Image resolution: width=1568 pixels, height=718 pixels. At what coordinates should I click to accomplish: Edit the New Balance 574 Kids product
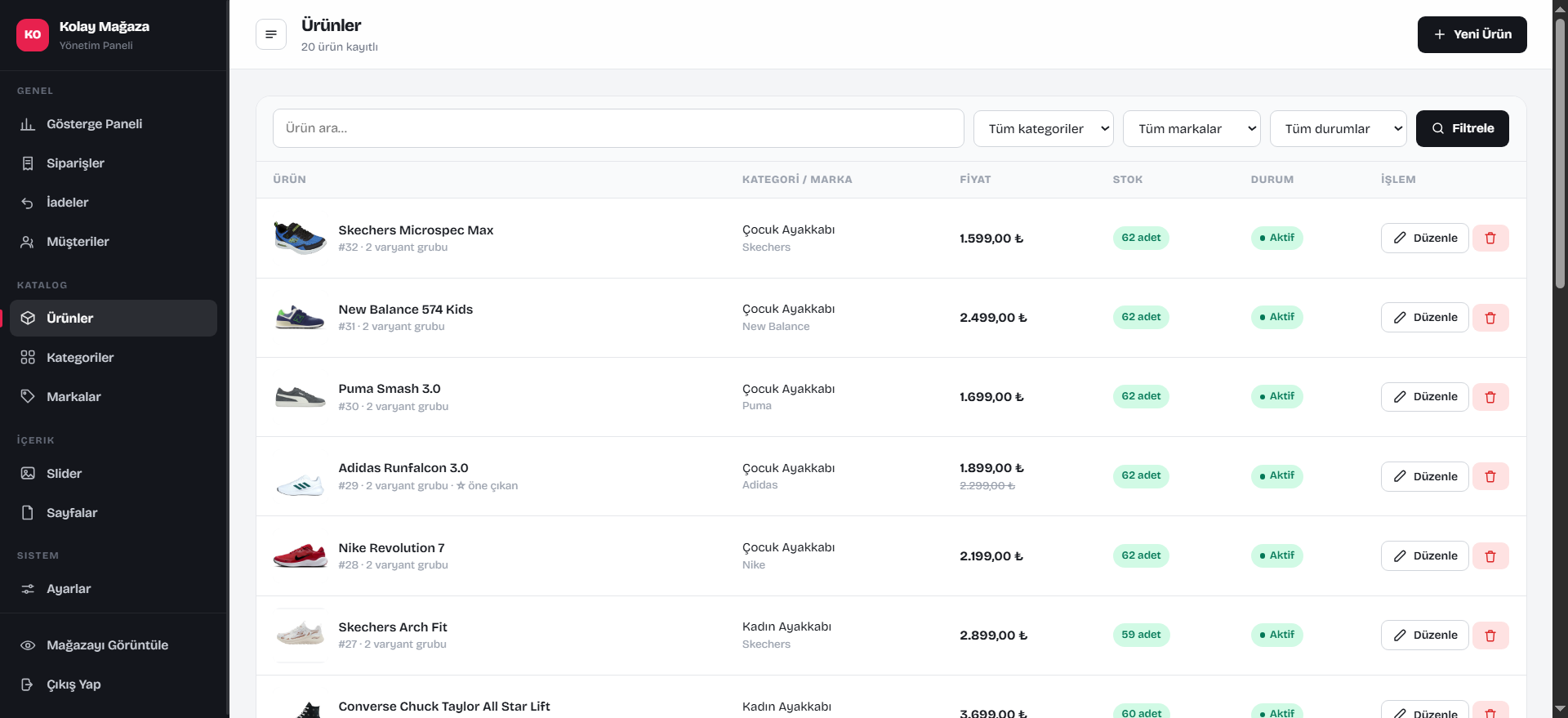pos(1424,318)
